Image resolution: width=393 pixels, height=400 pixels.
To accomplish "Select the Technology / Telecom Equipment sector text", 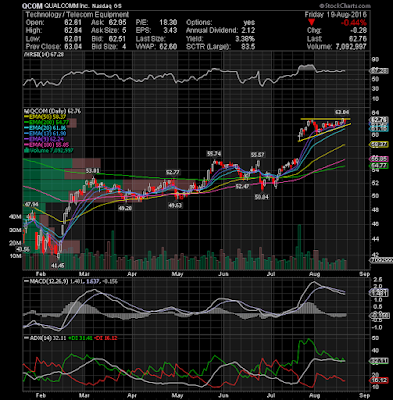I will 77,15.
